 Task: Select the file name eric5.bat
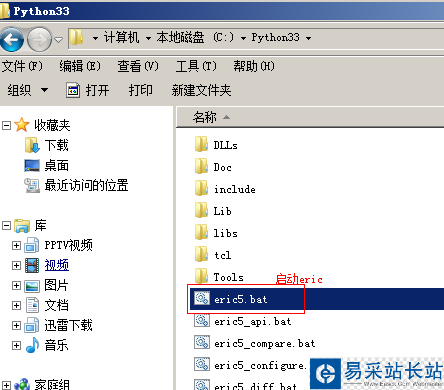[x=241, y=299]
